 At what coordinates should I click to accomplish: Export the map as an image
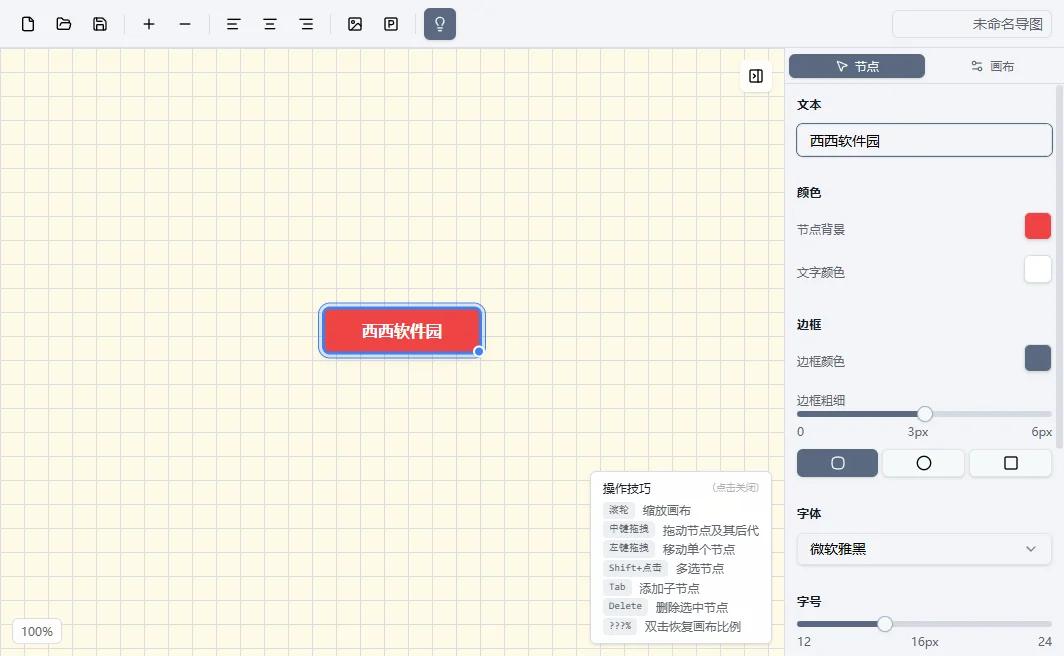(x=355, y=24)
